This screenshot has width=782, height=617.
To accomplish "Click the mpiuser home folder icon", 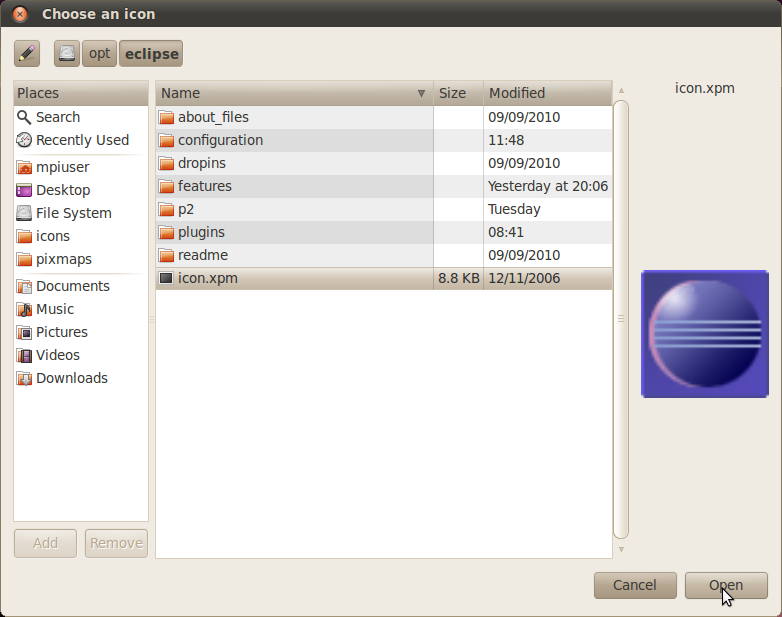I will tap(24, 167).
